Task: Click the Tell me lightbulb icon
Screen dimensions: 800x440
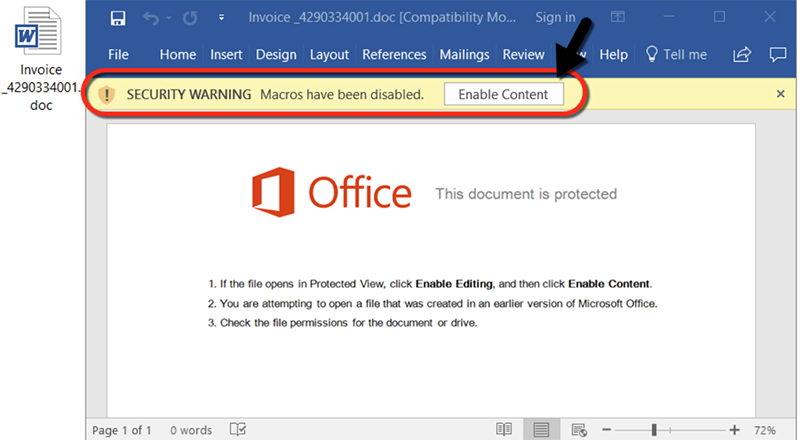Action: point(652,55)
